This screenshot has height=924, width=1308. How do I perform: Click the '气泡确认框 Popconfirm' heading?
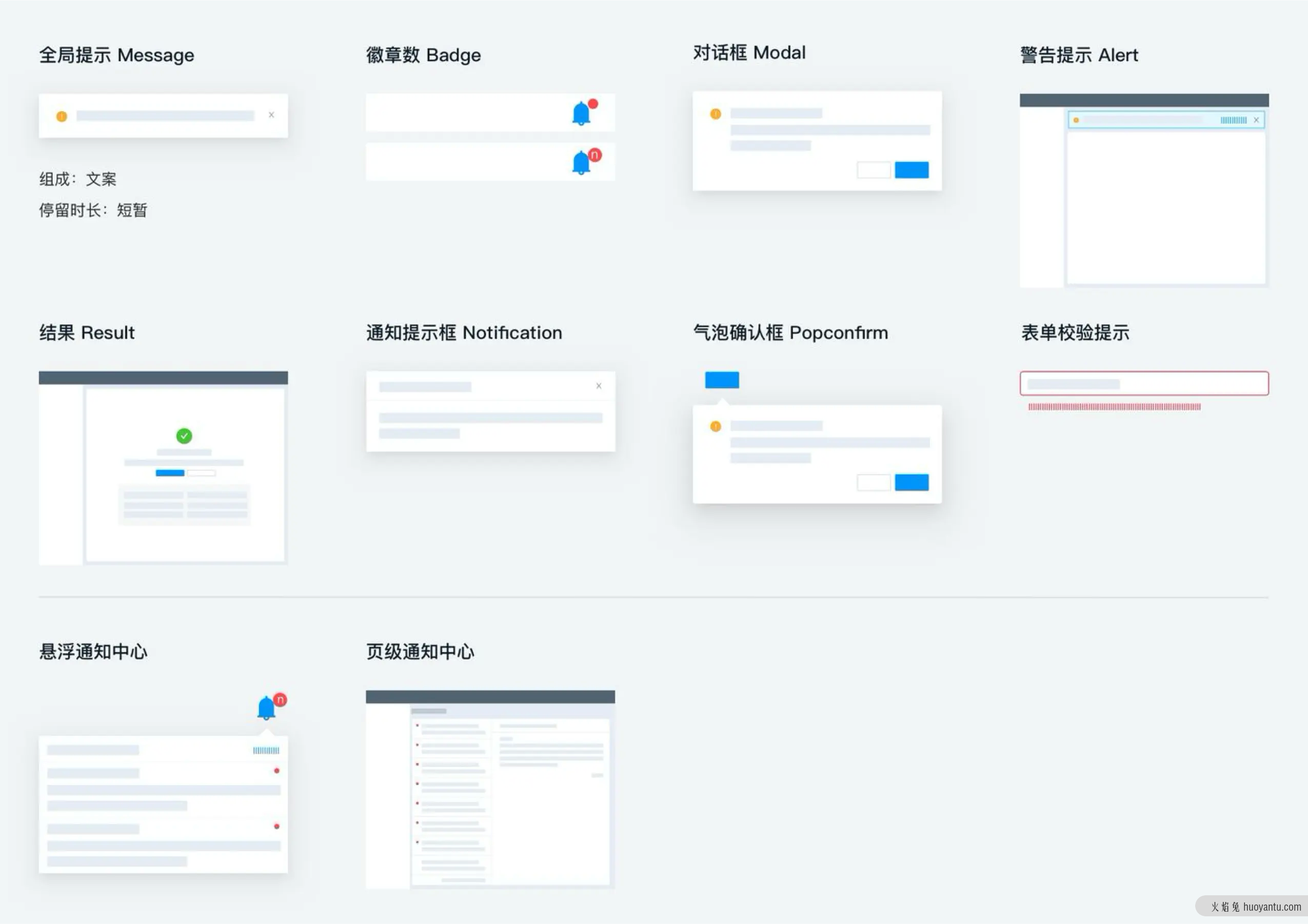pyautogui.click(x=790, y=332)
